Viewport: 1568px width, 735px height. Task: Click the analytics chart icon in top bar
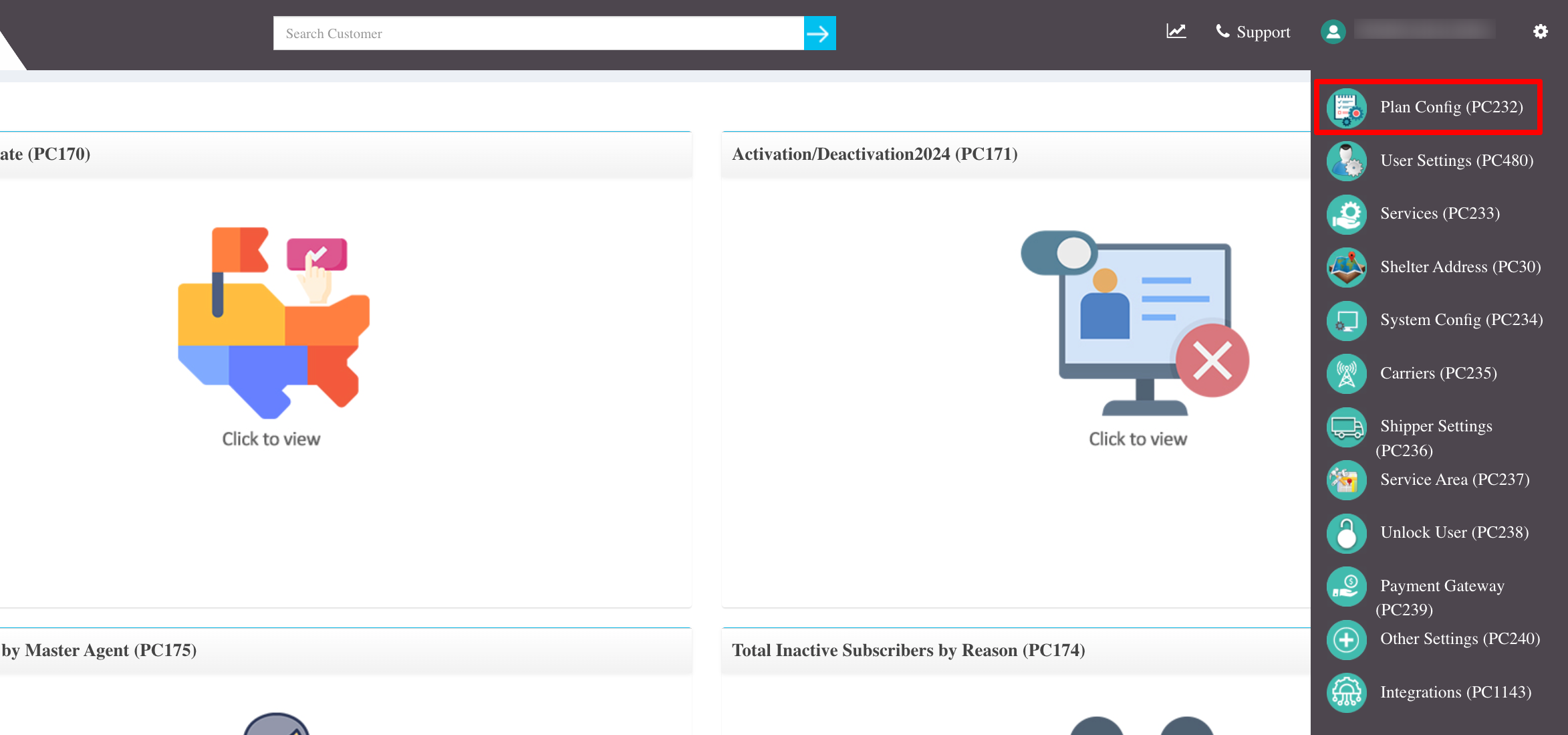(1176, 31)
